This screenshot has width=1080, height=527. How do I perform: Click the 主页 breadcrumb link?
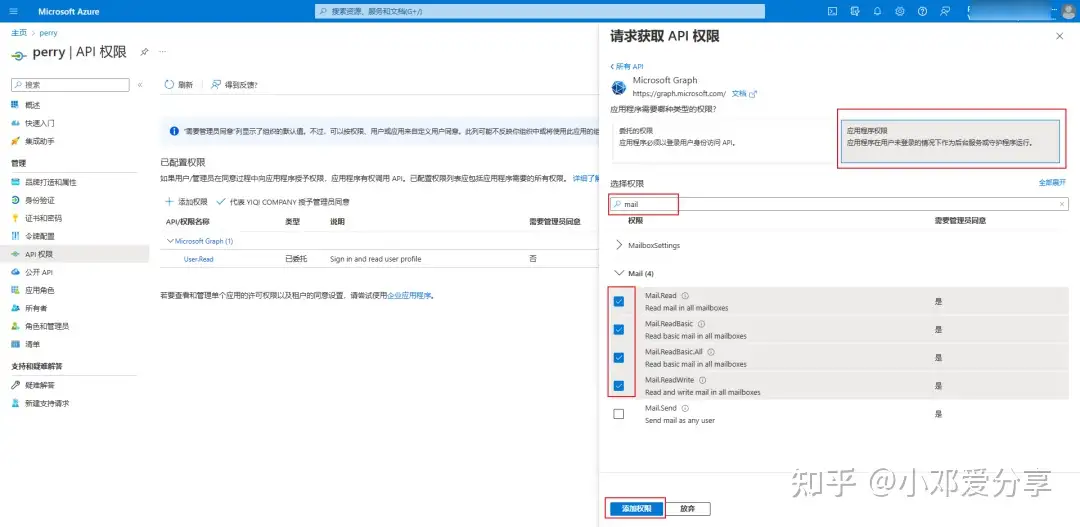tap(19, 32)
